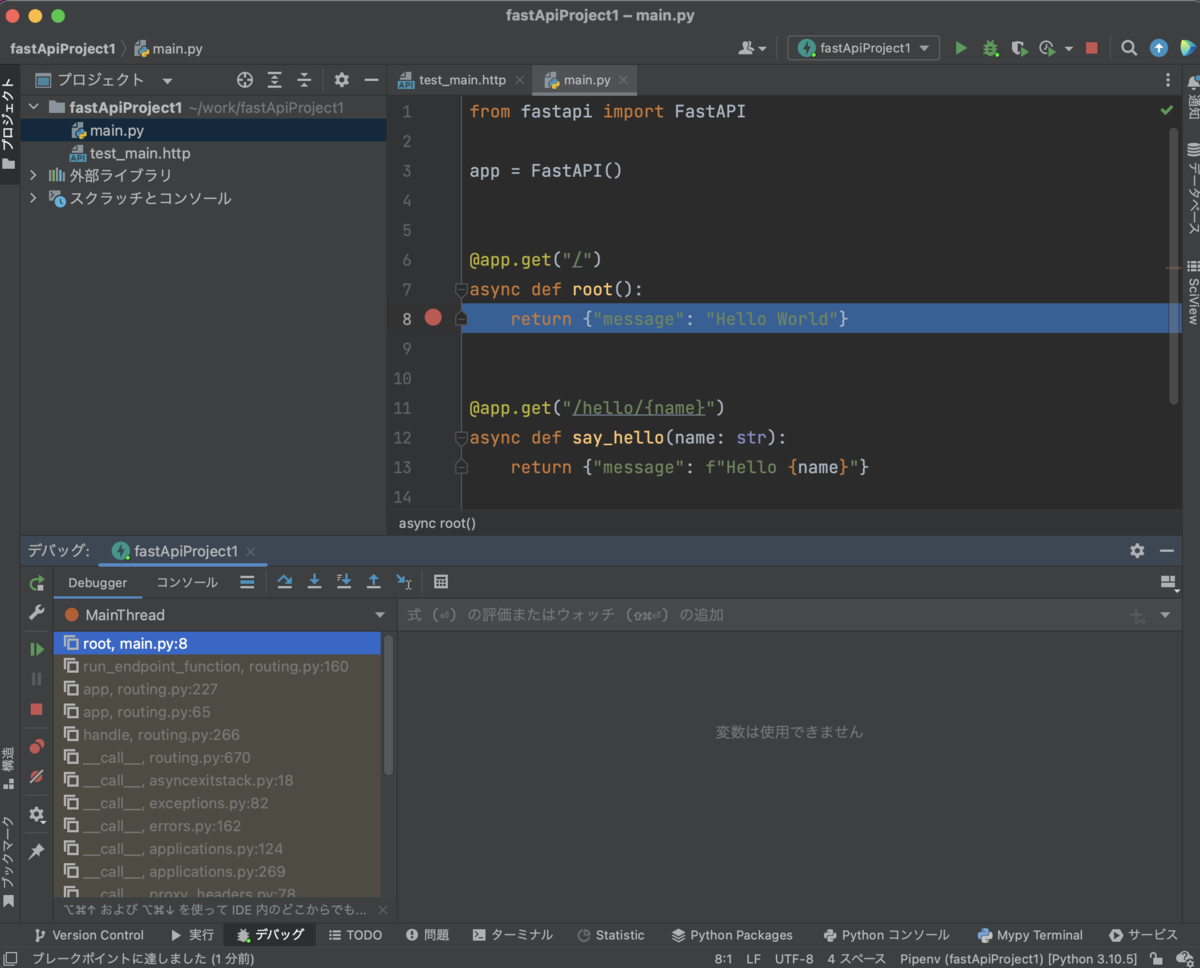Open the MainThread thread selector dropdown

[x=380, y=615]
